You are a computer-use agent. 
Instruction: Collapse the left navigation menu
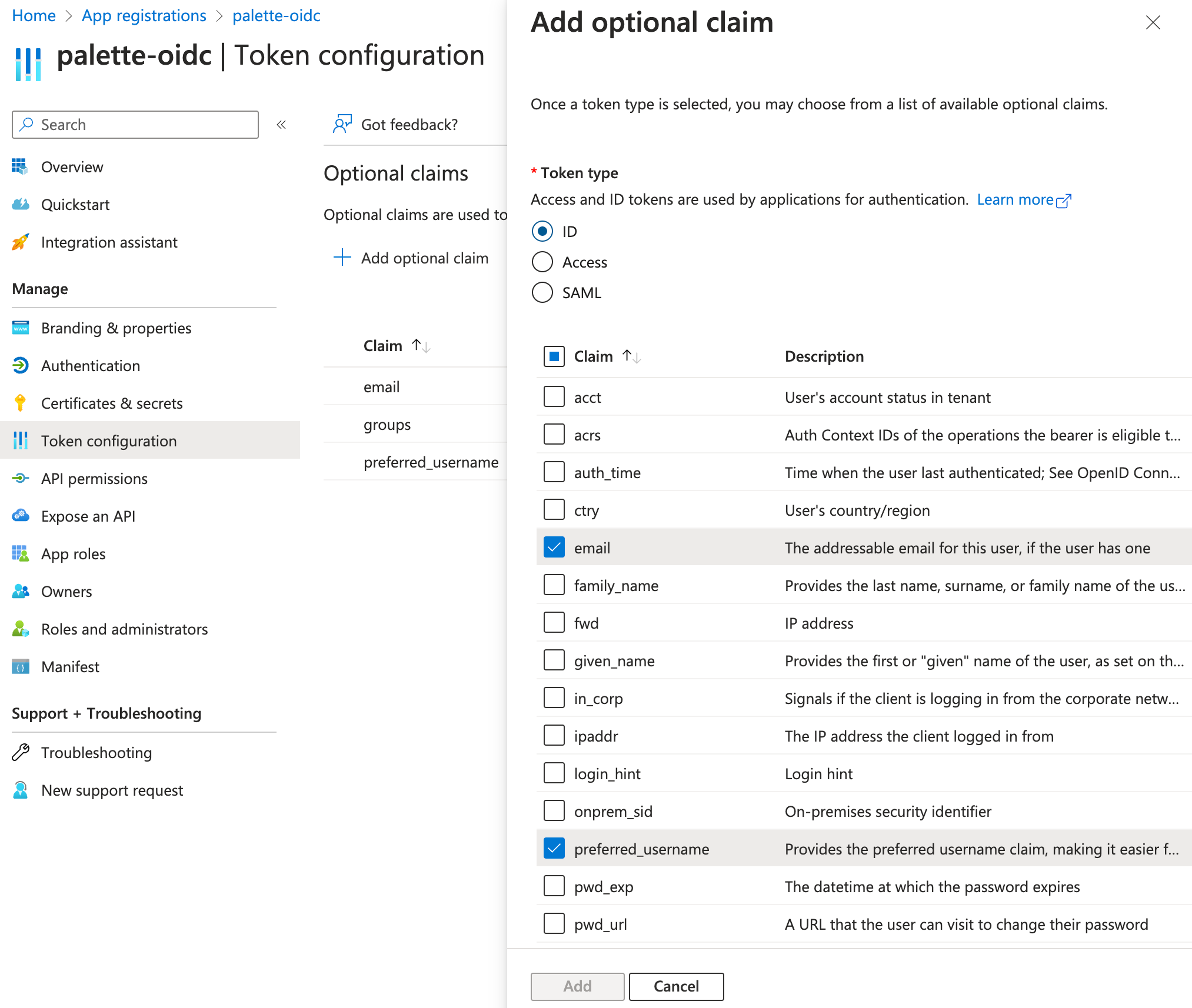(281, 125)
